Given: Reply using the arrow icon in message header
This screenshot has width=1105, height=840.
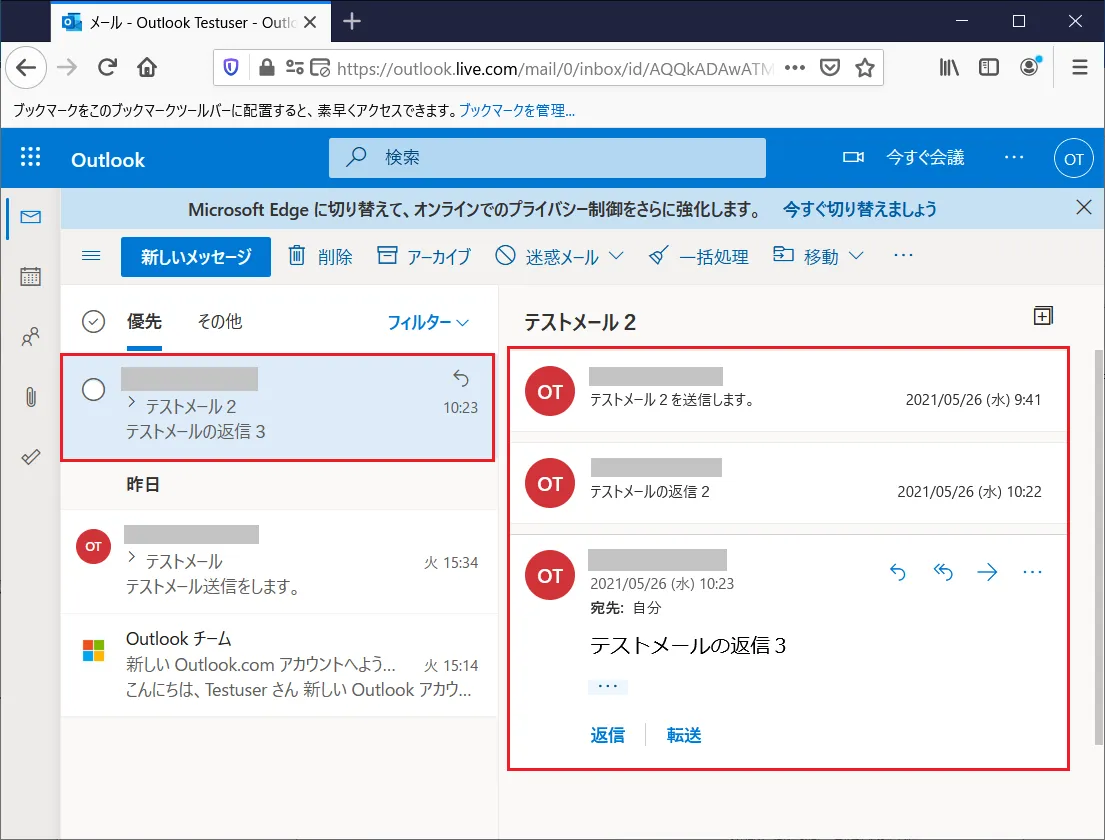Looking at the screenshot, I should point(898,572).
